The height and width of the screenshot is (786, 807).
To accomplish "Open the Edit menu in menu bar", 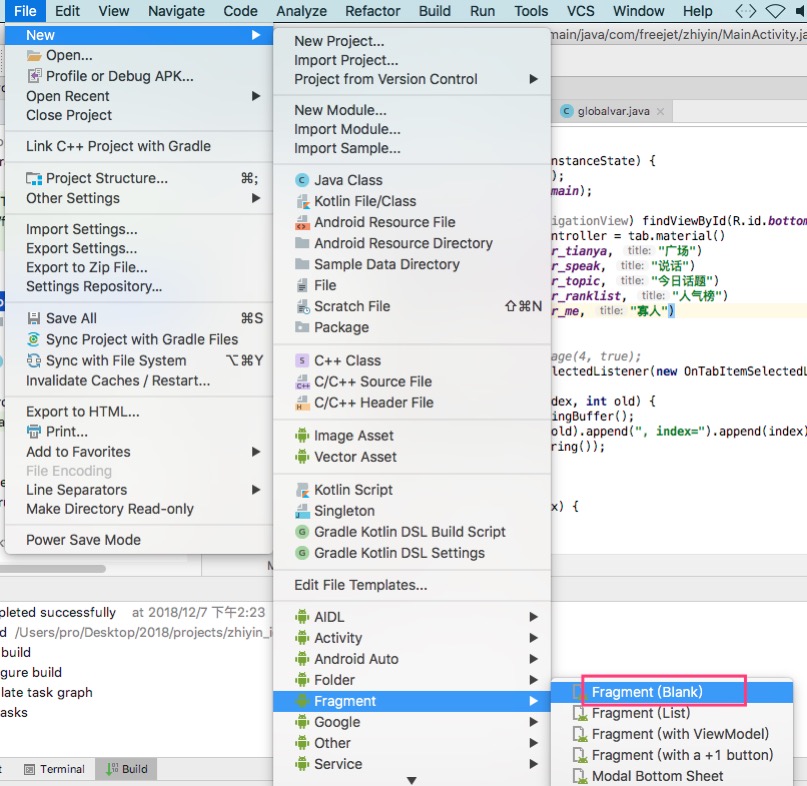I will click(x=67, y=11).
